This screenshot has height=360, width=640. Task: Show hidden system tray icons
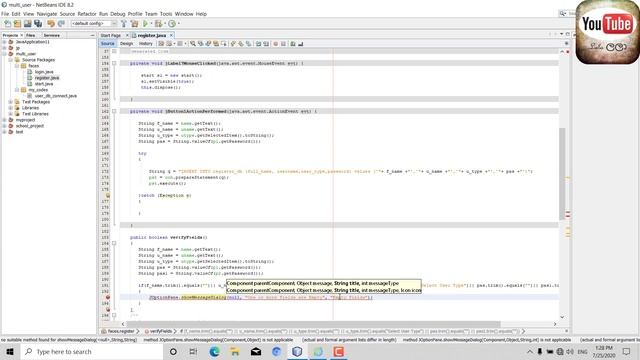point(530,351)
